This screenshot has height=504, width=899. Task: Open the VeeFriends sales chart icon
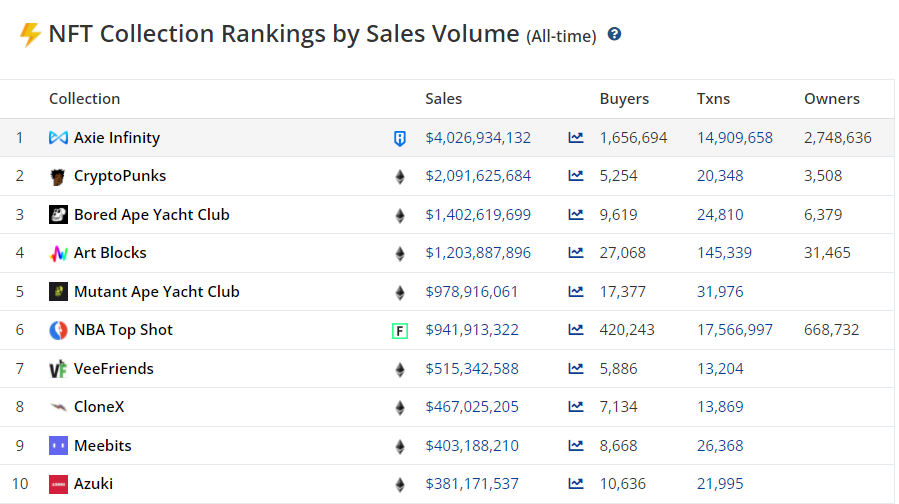(576, 369)
